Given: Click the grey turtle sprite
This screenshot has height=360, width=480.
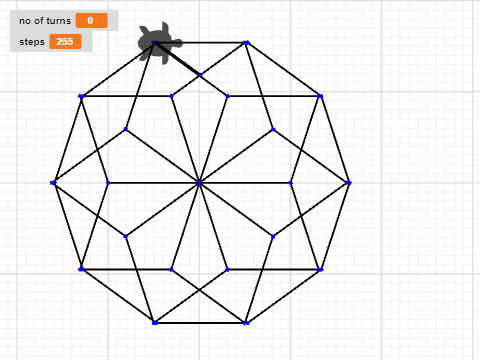Looking at the screenshot, I should point(160,43).
